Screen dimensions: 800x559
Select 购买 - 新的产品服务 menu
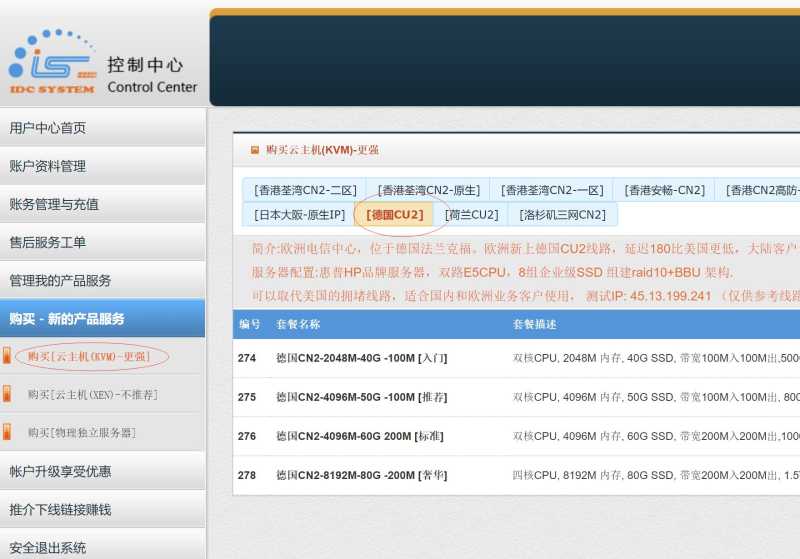103,319
